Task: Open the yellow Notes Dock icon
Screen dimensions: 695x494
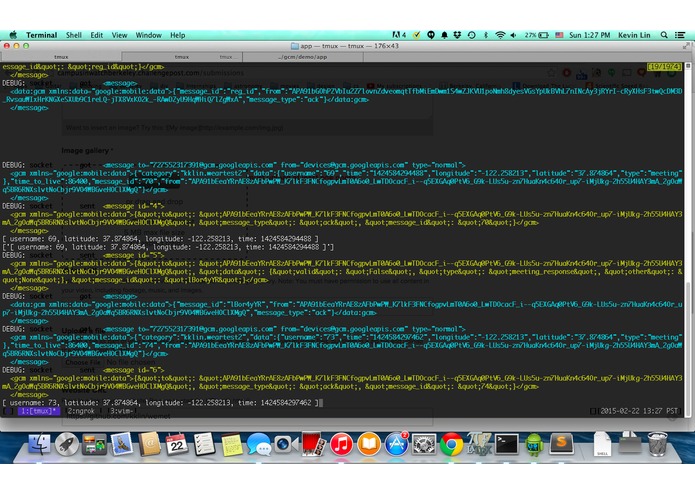Action: [x=231, y=444]
